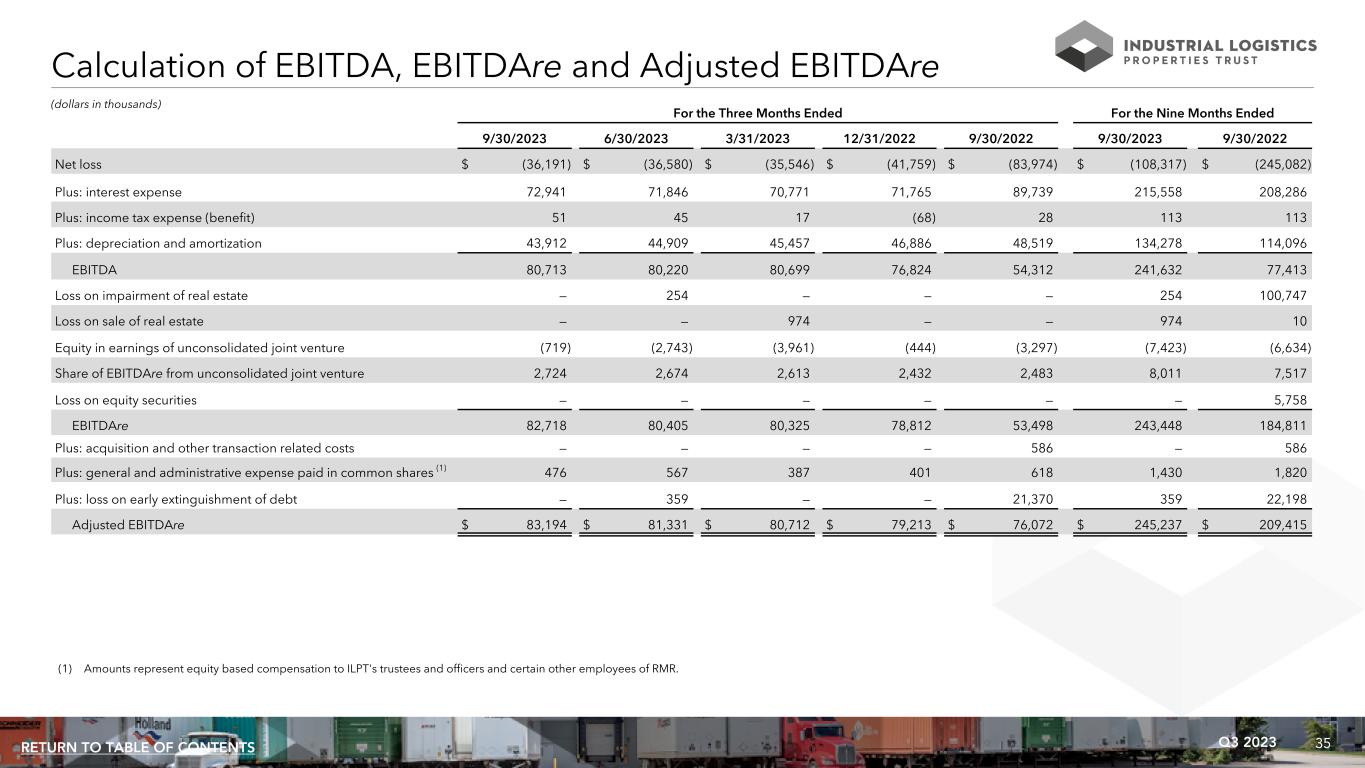Select interest expense value 215,558
1365x768 pixels.
coord(1159,191)
